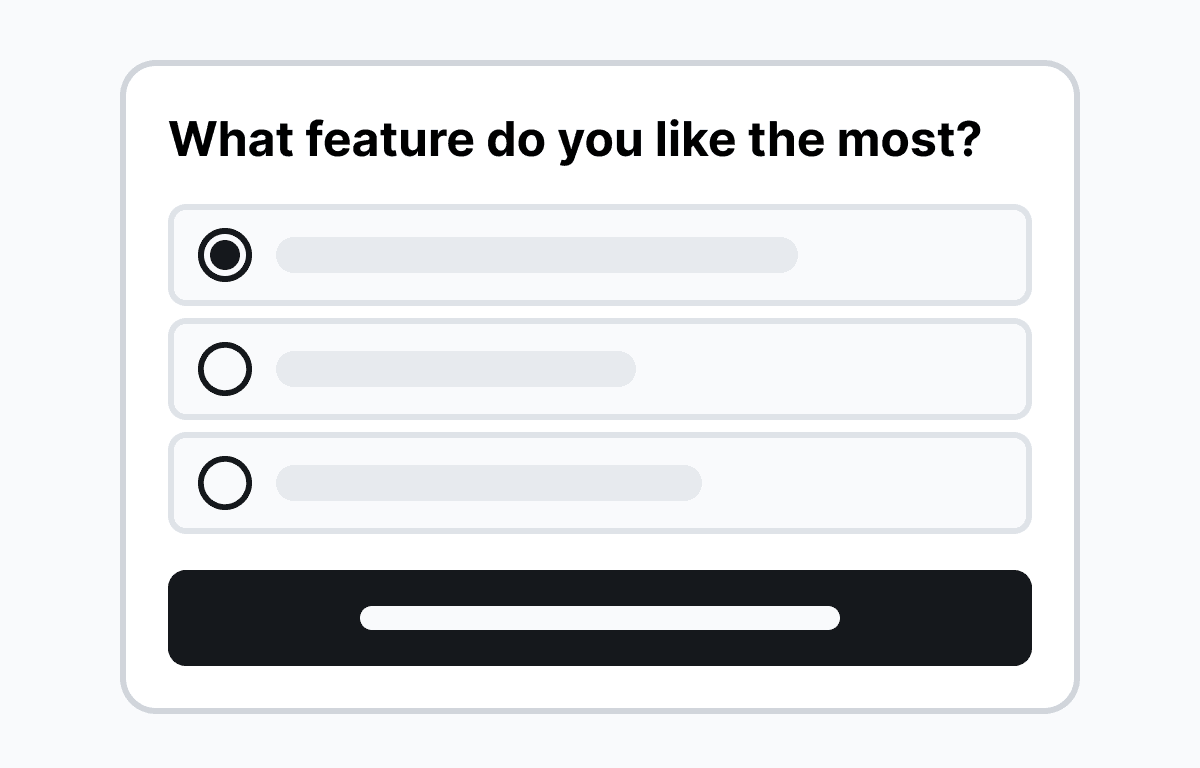Screen dimensions: 1200x768
Task: Click the placeholder text of the first option
Action: [x=537, y=255]
